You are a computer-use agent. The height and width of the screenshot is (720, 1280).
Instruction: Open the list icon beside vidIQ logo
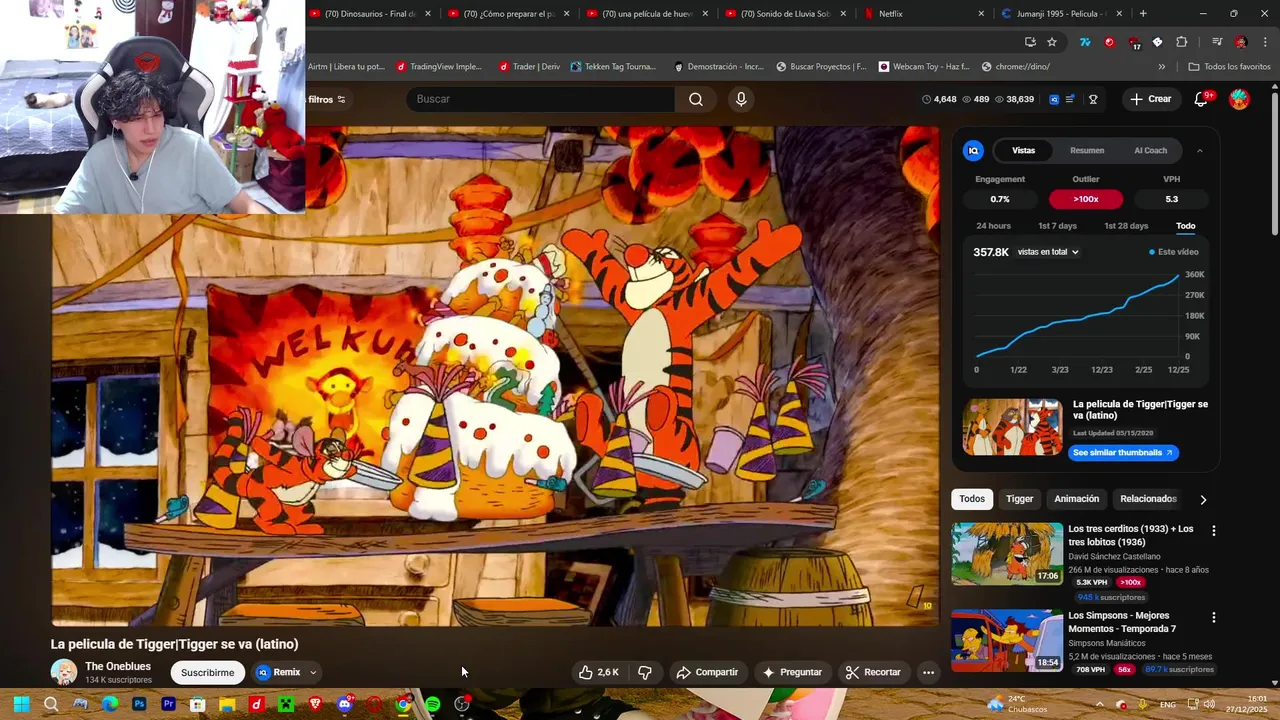coord(1070,99)
